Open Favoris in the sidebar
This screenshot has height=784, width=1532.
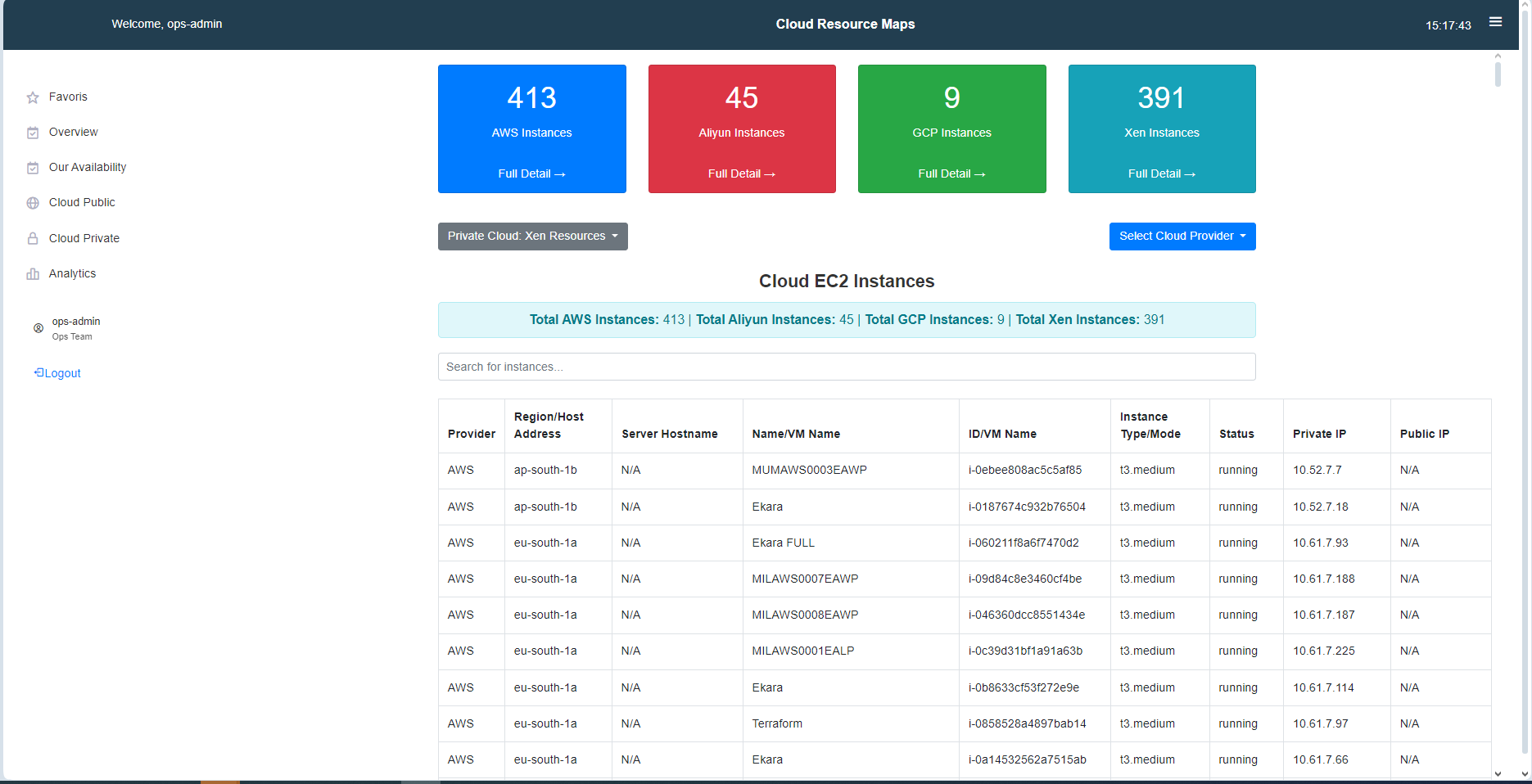[68, 97]
